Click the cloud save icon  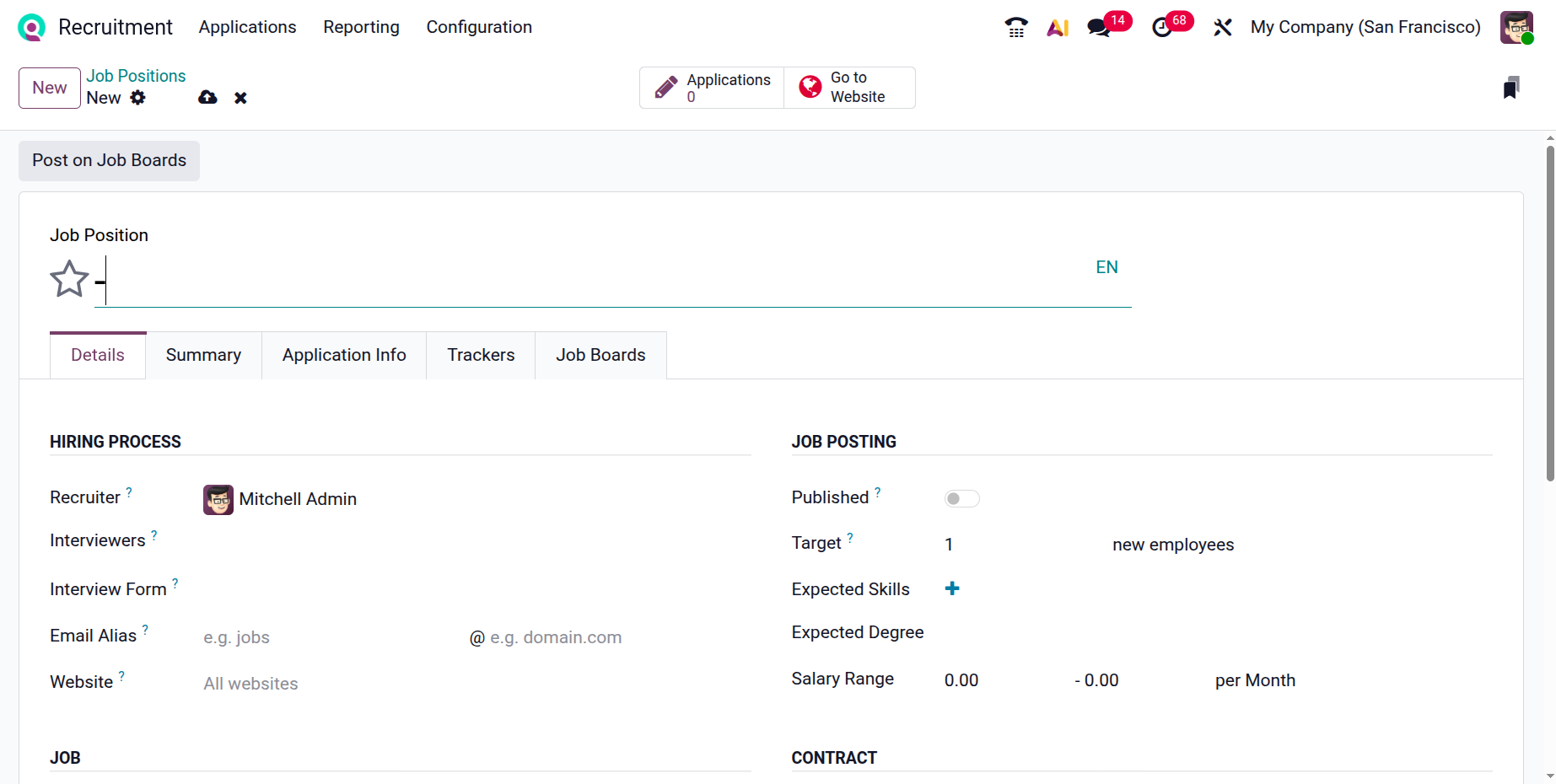point(207,98)
